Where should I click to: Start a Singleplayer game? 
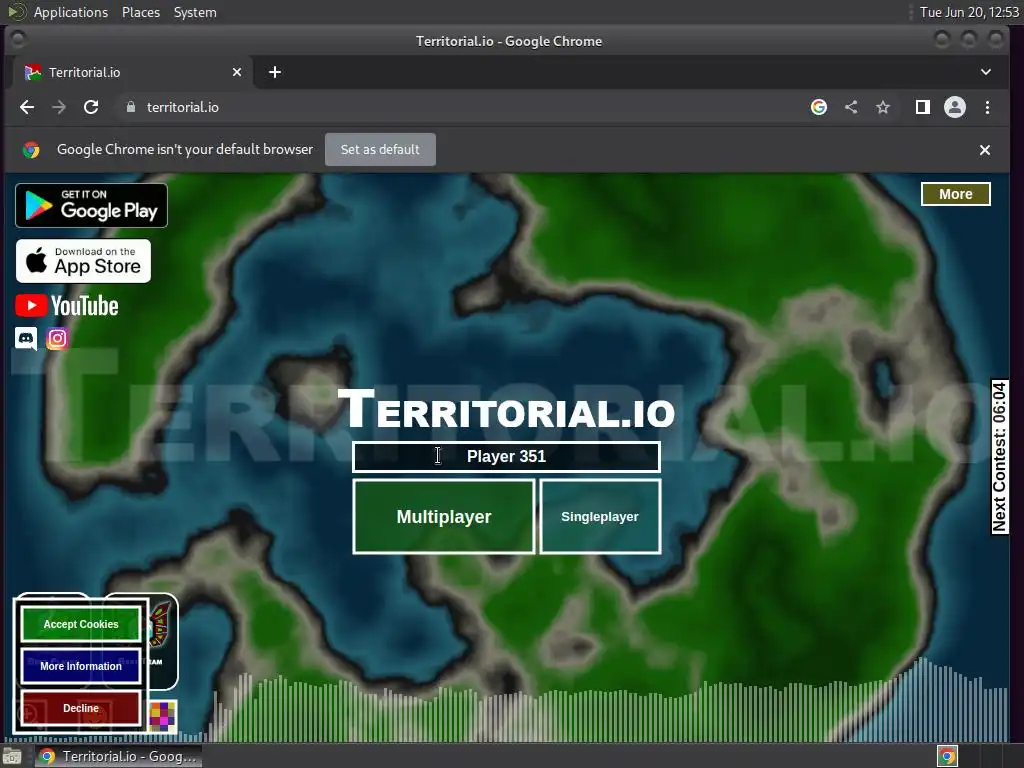[x=600, y=517]
